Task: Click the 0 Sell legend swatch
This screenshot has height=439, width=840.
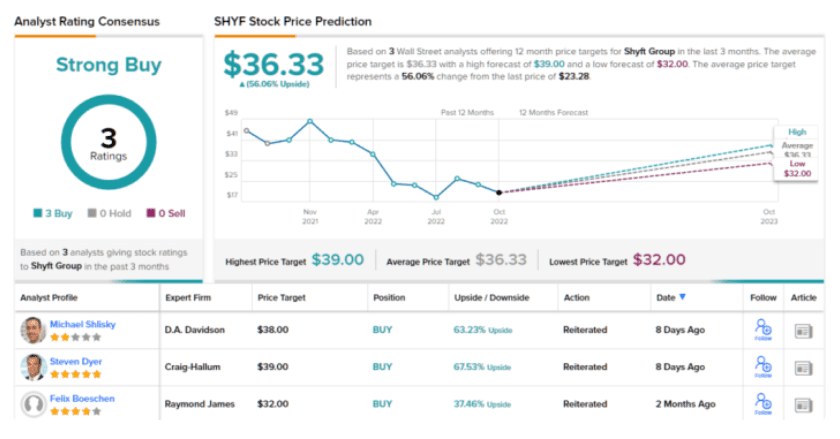Action: coord(151,213)
